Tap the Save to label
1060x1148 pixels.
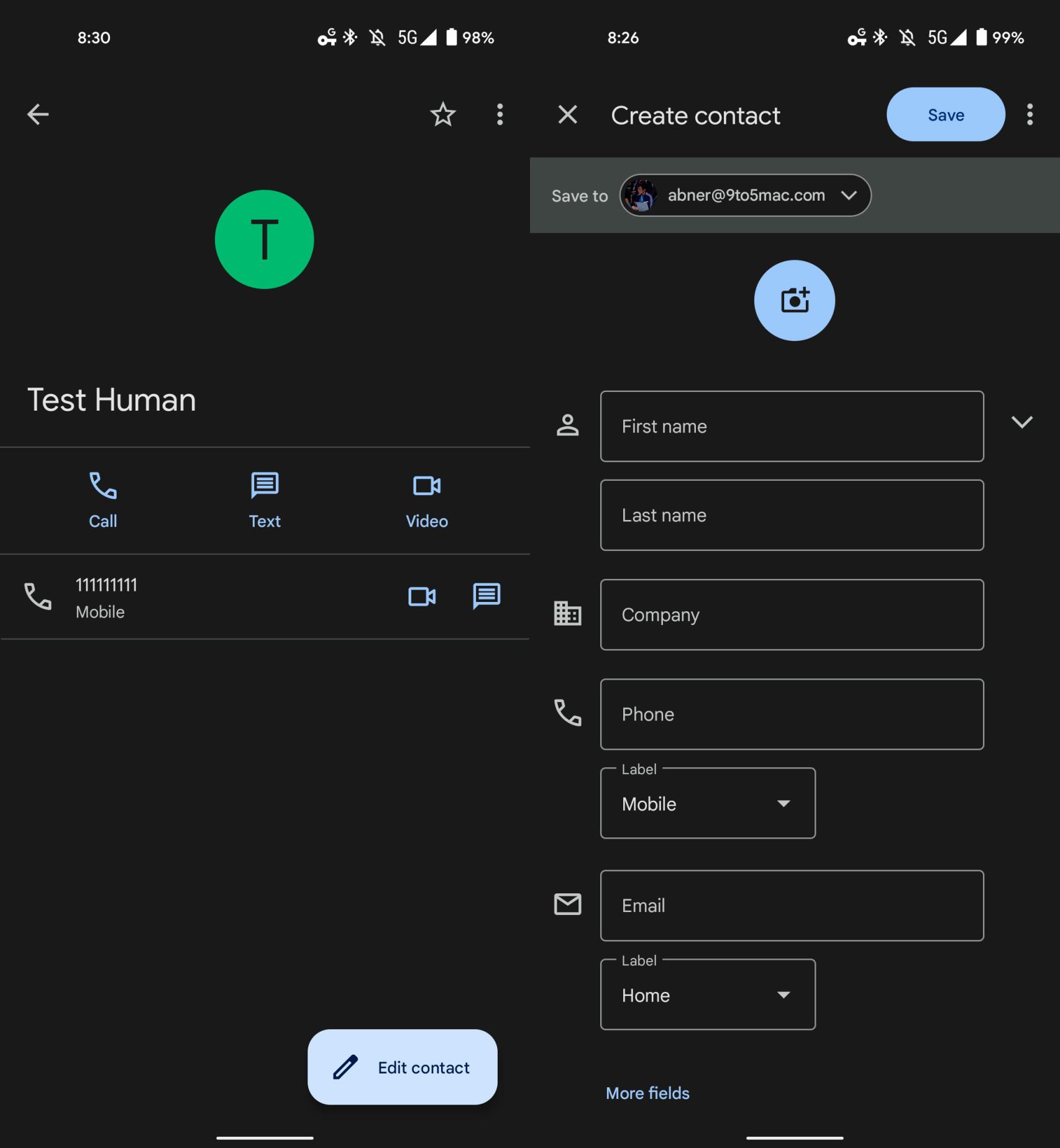click(580, 196)
